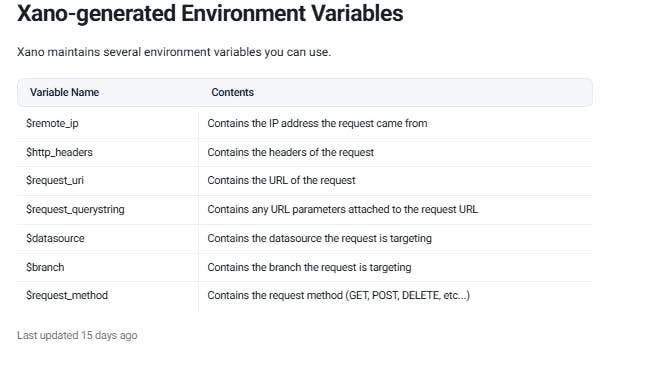
Task: Select the $request_querystring variable name
Action: [75, 209]
